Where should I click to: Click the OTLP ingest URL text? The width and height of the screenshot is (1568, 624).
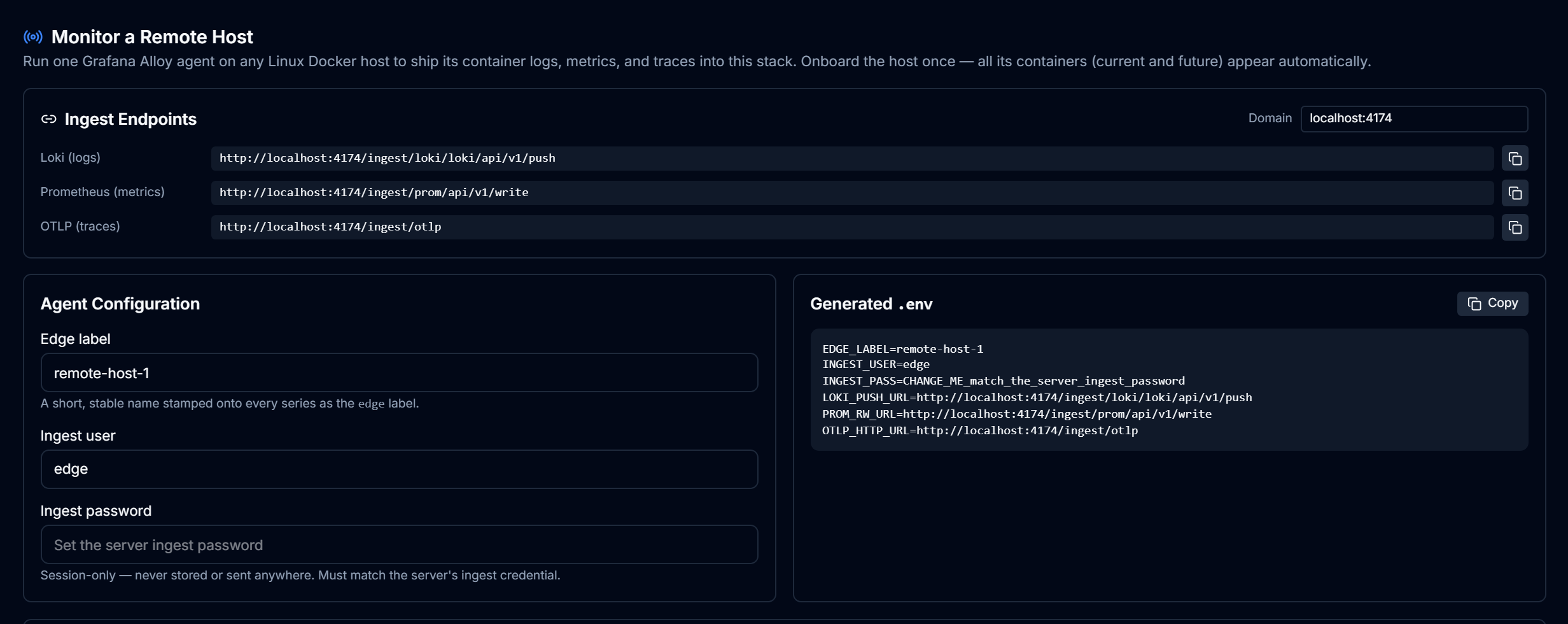(x=330, y=227)
